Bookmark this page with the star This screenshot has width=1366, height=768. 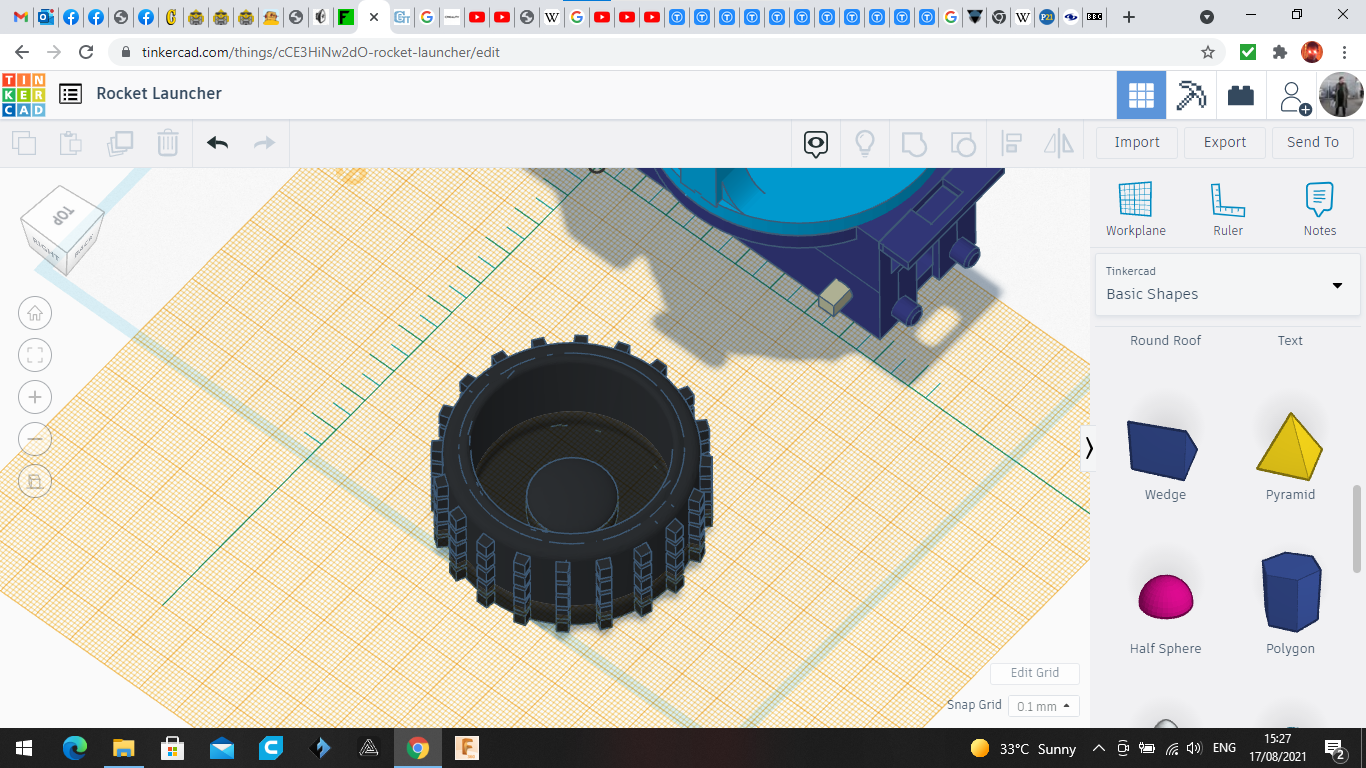pos(1207,52)
